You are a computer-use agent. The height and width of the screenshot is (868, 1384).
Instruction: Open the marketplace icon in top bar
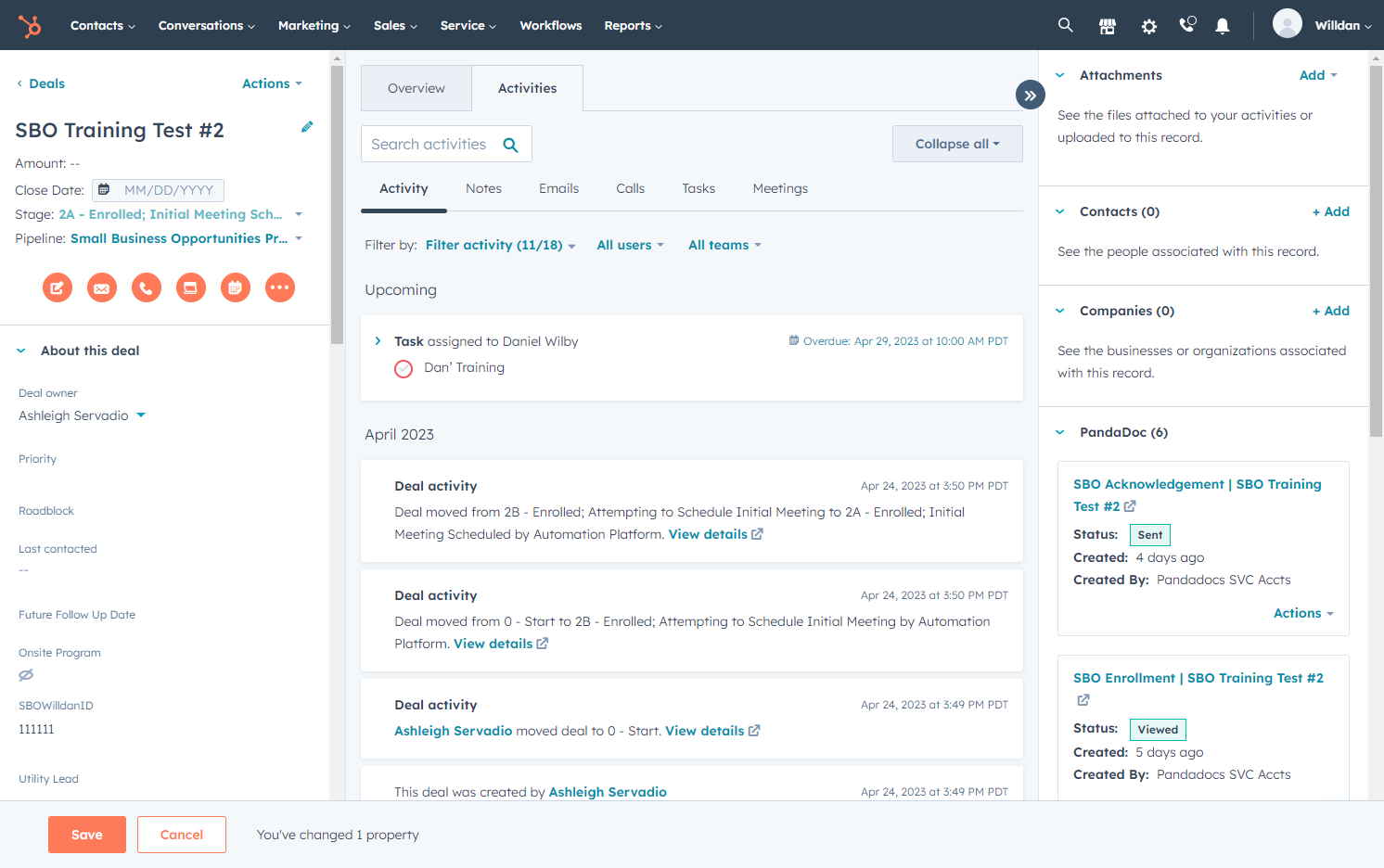click(1108, 26)
